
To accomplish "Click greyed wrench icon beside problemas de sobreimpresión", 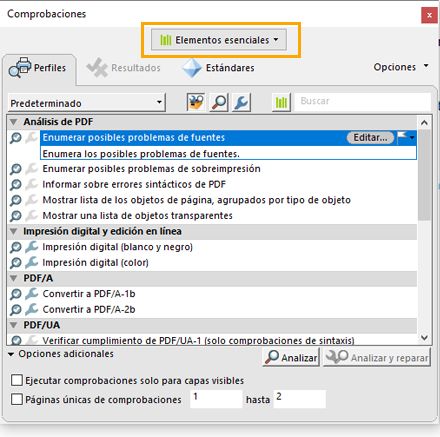I will point(32,168).
